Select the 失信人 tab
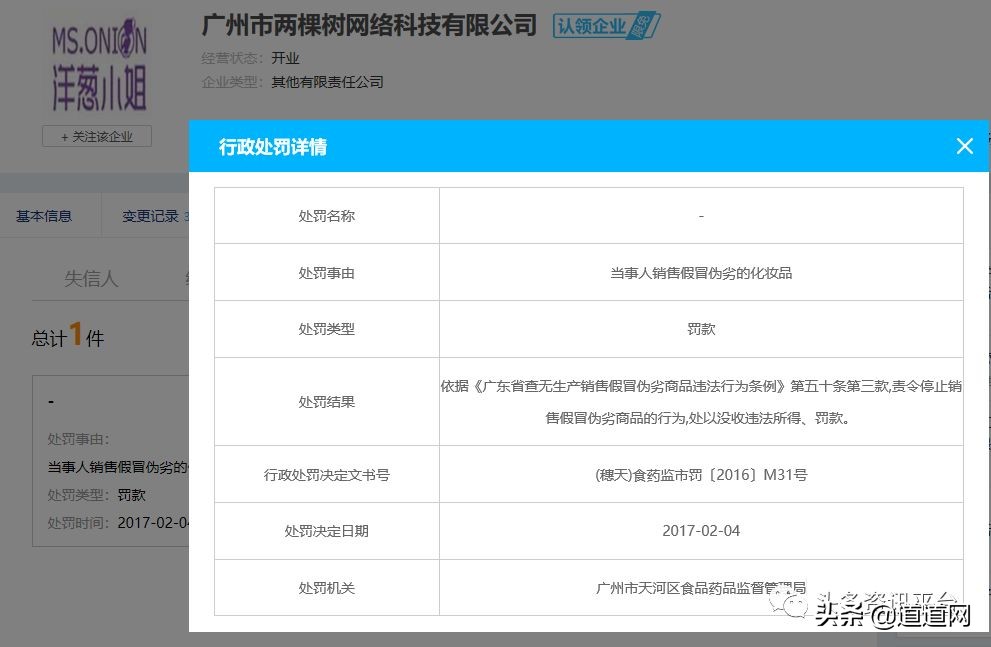The height and width of the screenshot is (647, 991). [91, 278]
